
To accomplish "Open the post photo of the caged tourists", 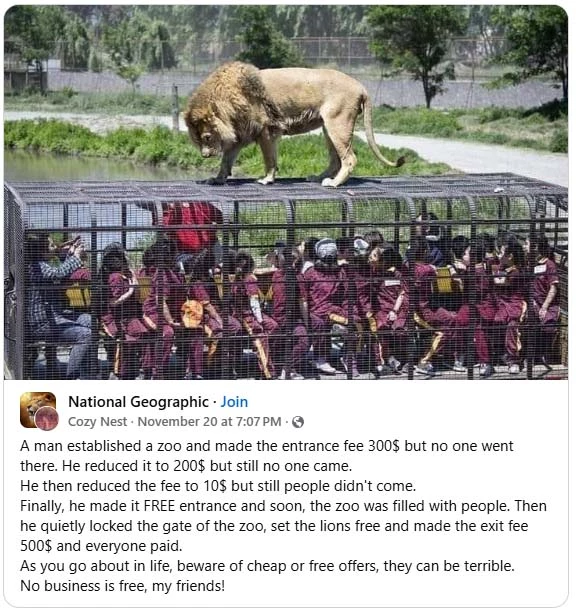I will click(x=286, y=192).
